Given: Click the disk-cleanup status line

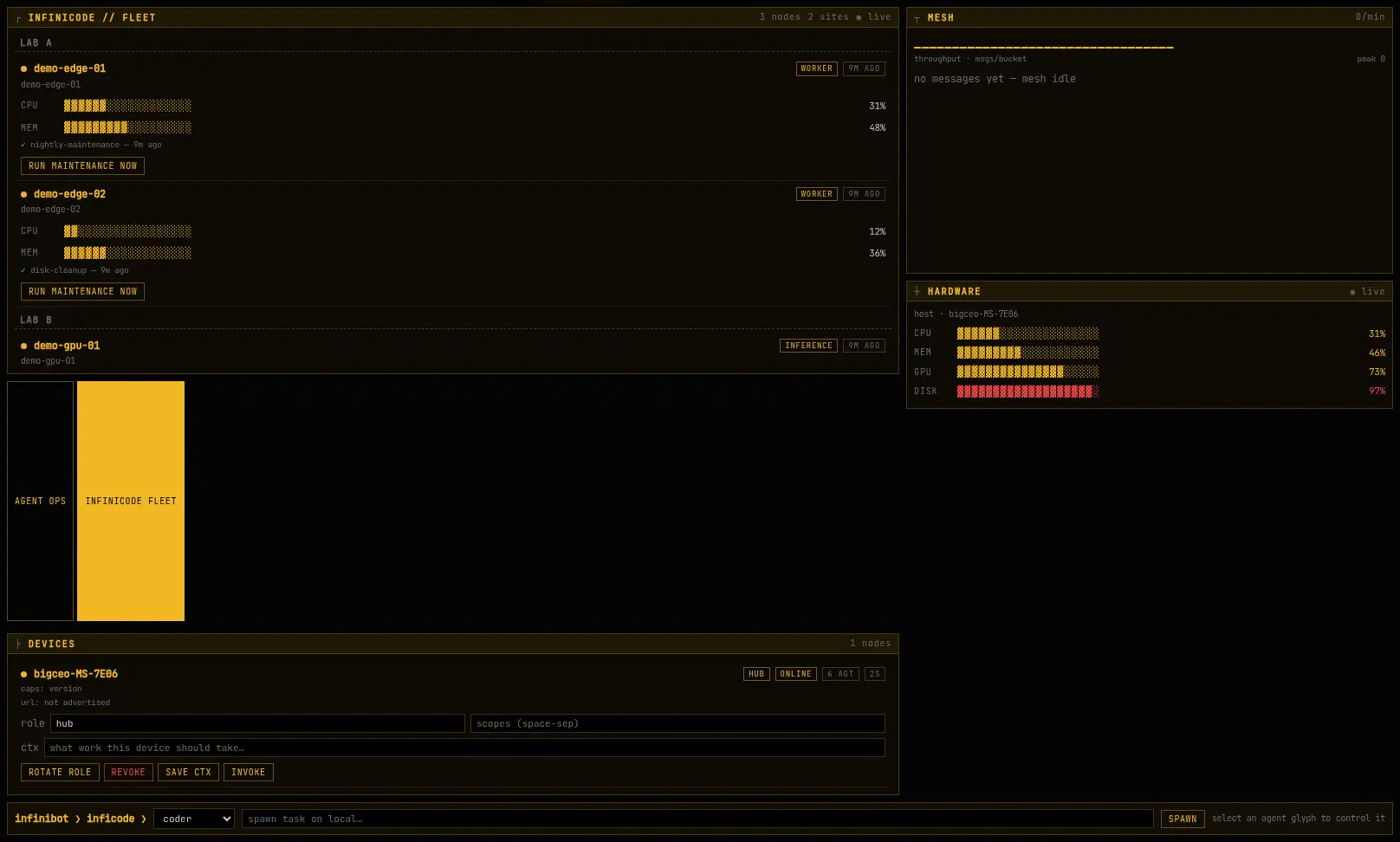Looking at the screenshot, I should (75, 270).
